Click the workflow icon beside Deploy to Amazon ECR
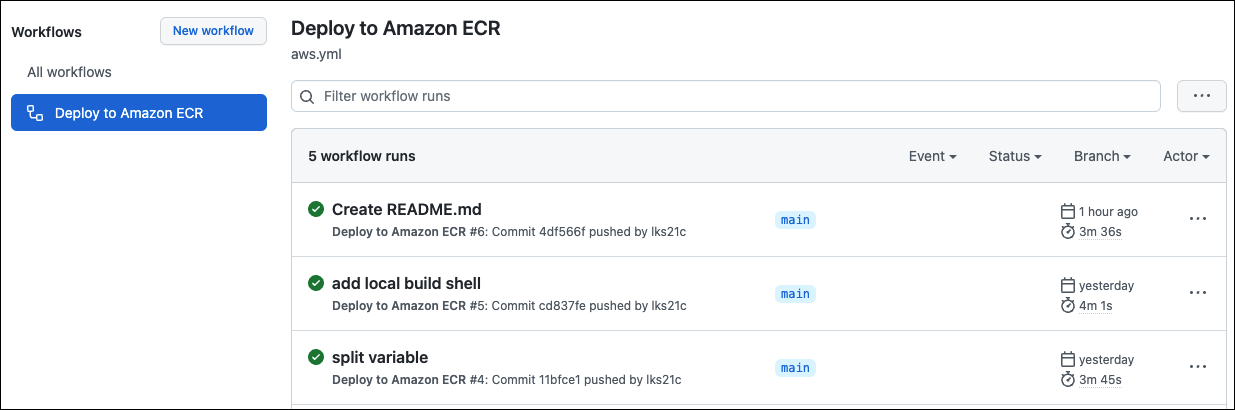 point(35,113)
